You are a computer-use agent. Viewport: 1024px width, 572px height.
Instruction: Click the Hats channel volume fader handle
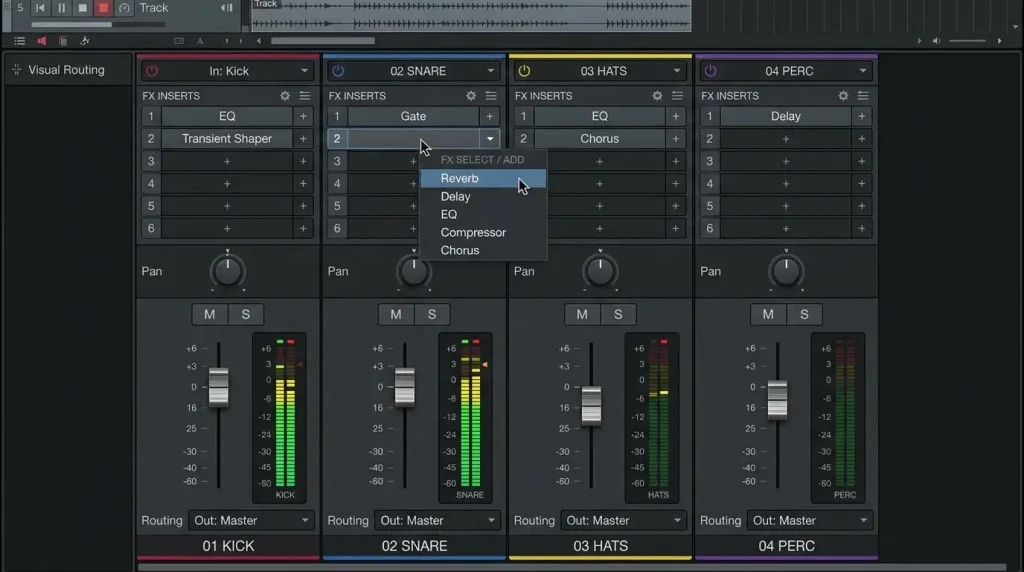click(x=591, y=405)
